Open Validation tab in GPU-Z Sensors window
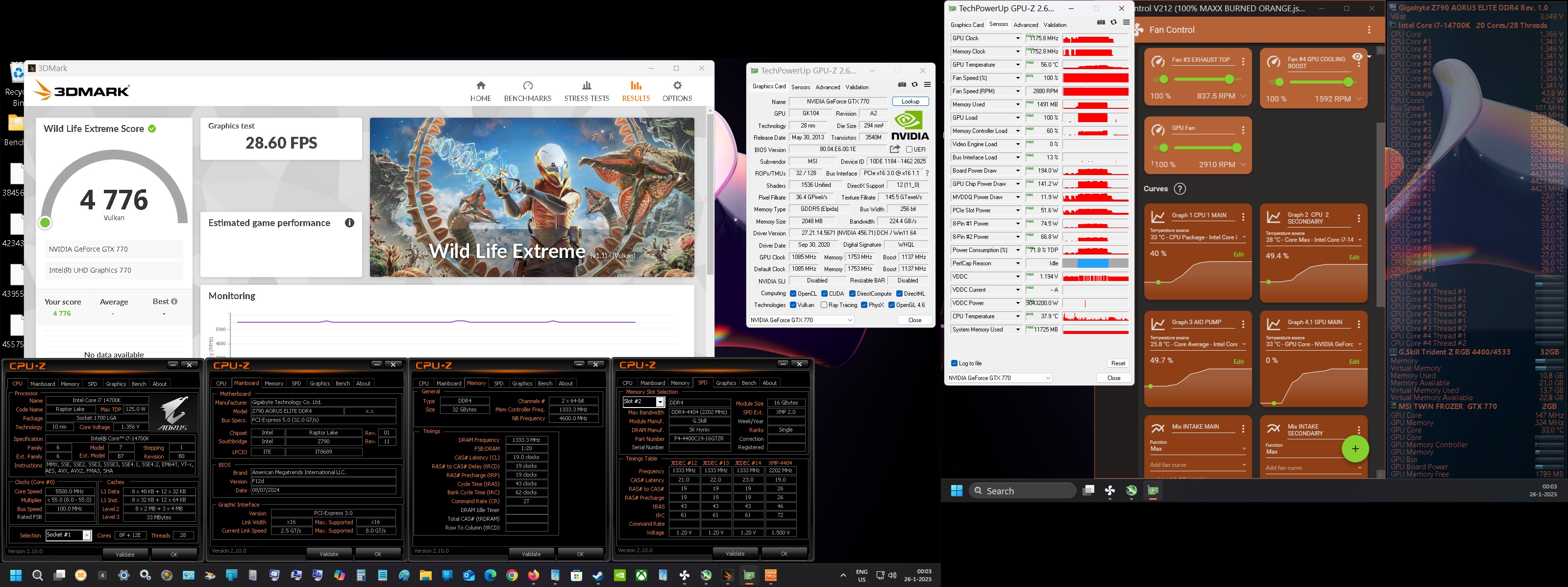1568x587 pixels. (x=1055, y=25)
